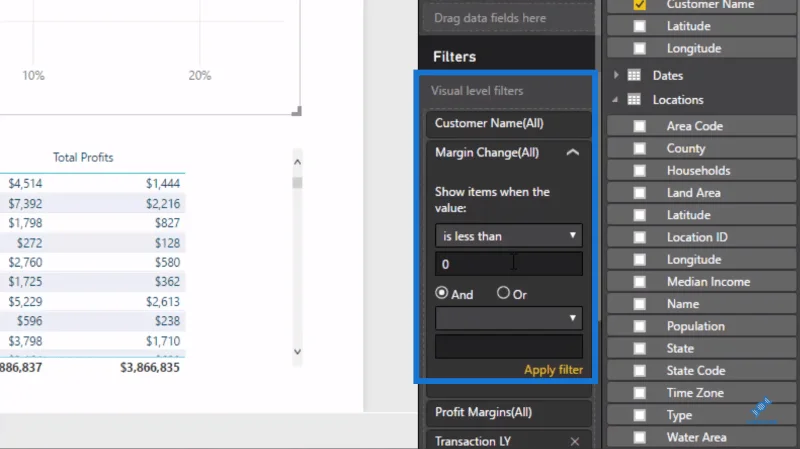Select the $4,514 cell
This screenshot has width=800, height=449.
(x=25, y=184)
